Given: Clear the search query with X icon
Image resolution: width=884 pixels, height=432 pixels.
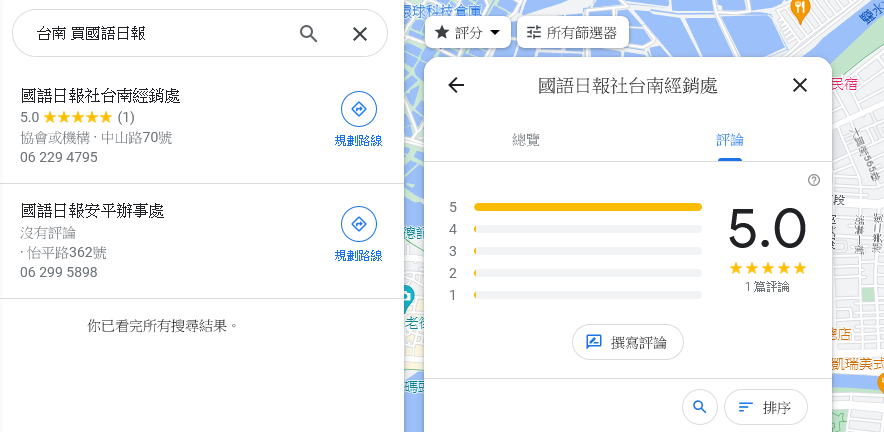Looking at the screenshot, I should point(360,34).
